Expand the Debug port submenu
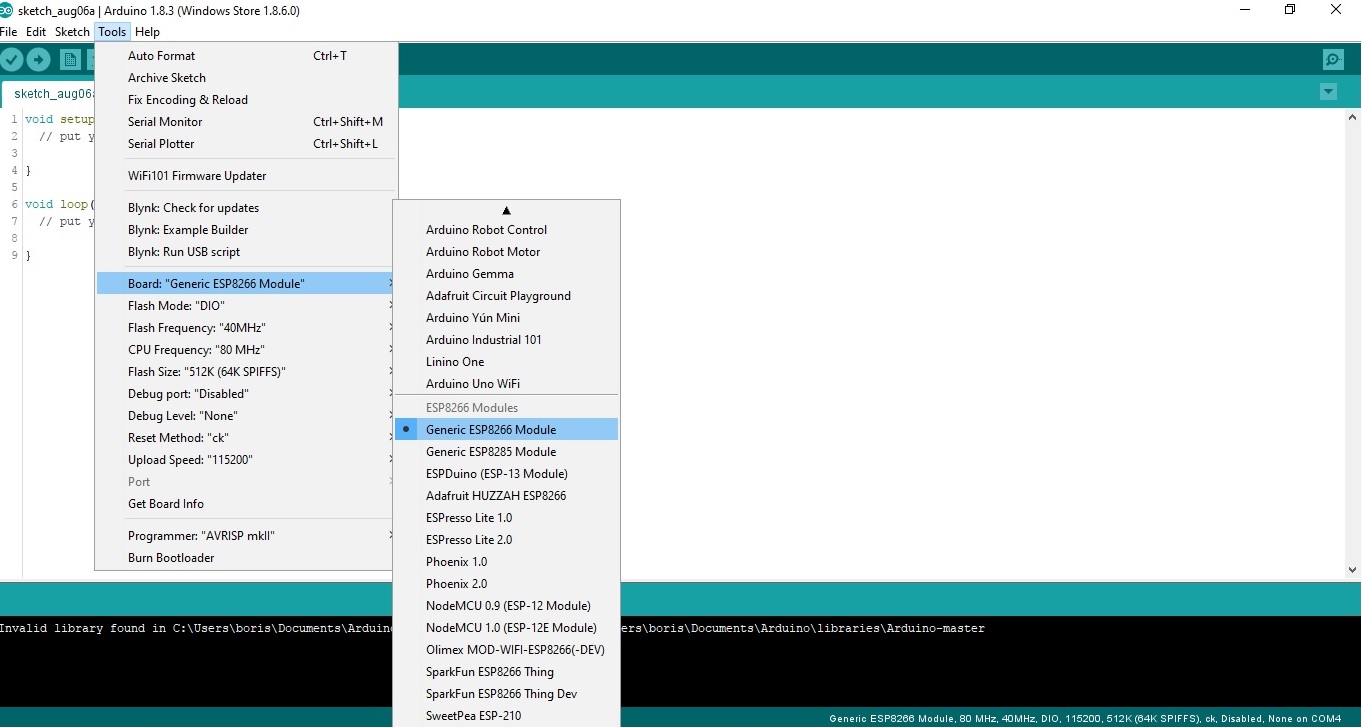This screenshot has height=728, width=1362. [246, 394]
